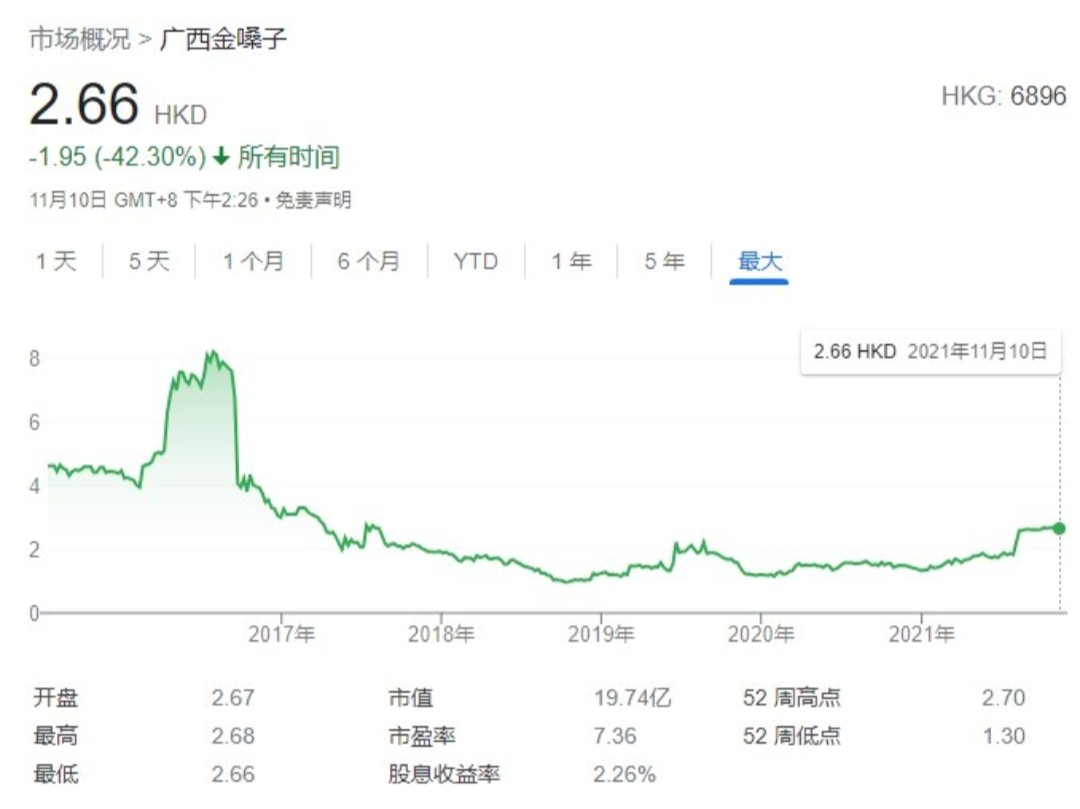Click the 2.66 HKD tooltip box
The image size is (1080, 809).
coord(930,352)
